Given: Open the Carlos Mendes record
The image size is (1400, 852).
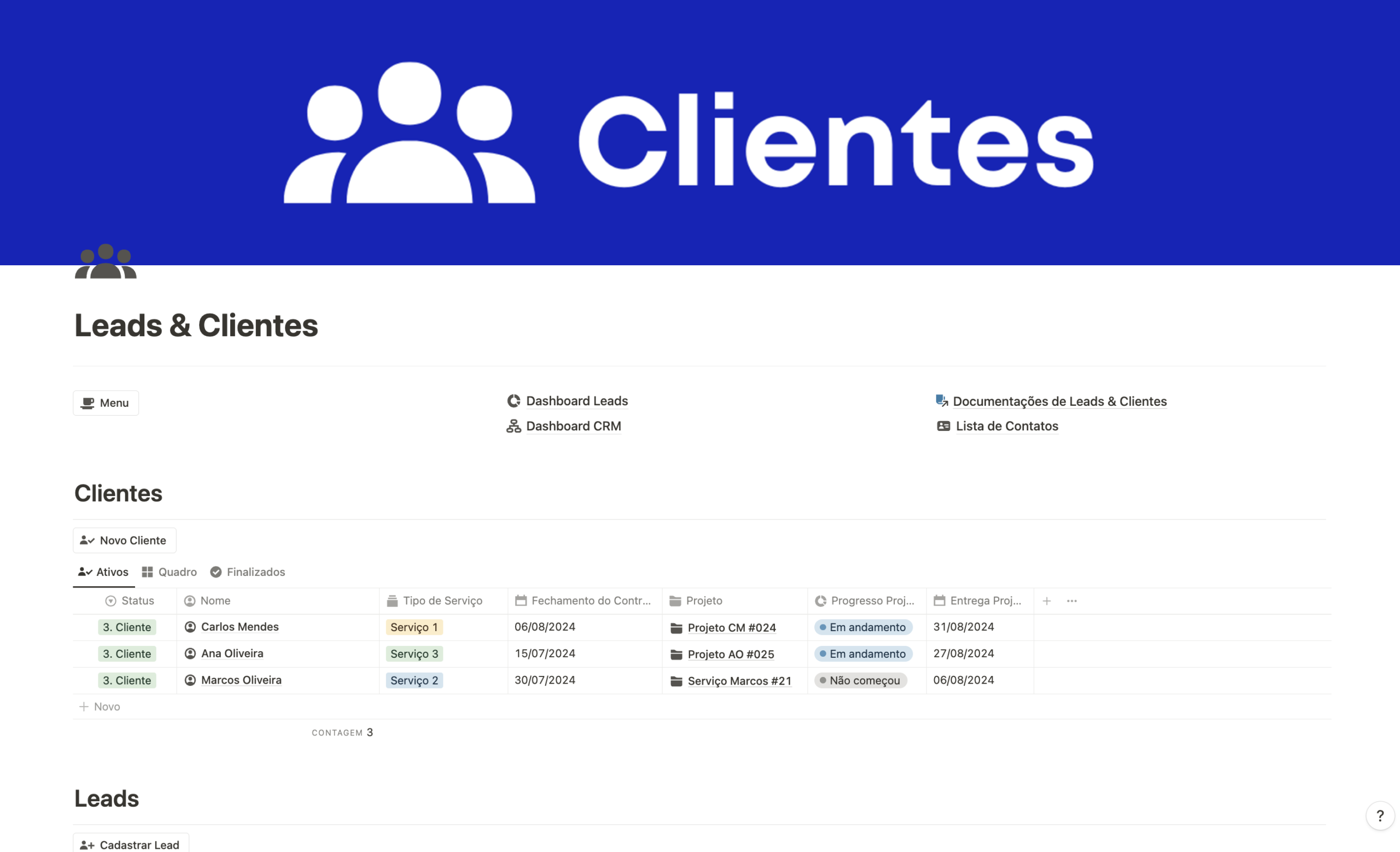Looking at the screenshot, I should 240,627.
